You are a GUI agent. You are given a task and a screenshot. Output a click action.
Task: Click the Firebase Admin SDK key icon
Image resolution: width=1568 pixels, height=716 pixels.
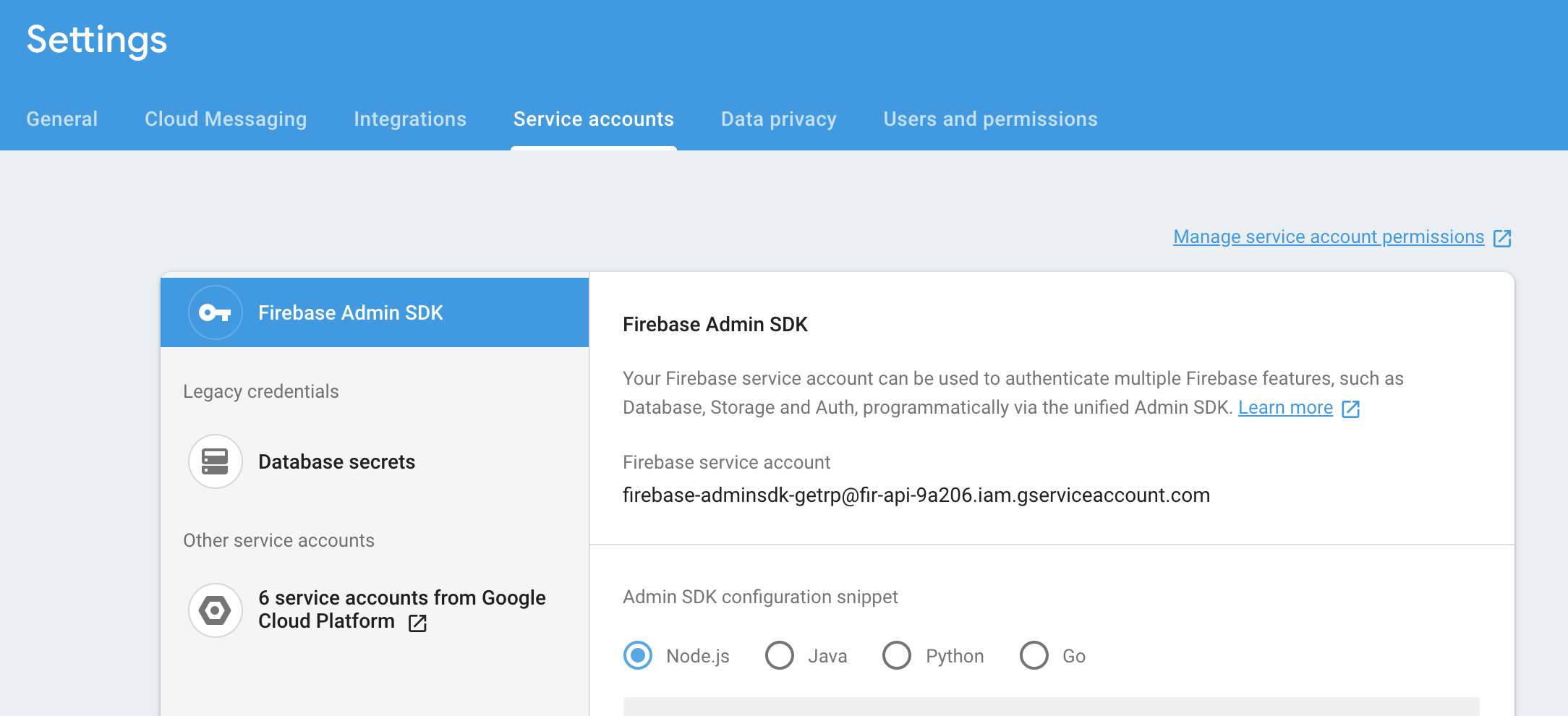click(215, 312)
